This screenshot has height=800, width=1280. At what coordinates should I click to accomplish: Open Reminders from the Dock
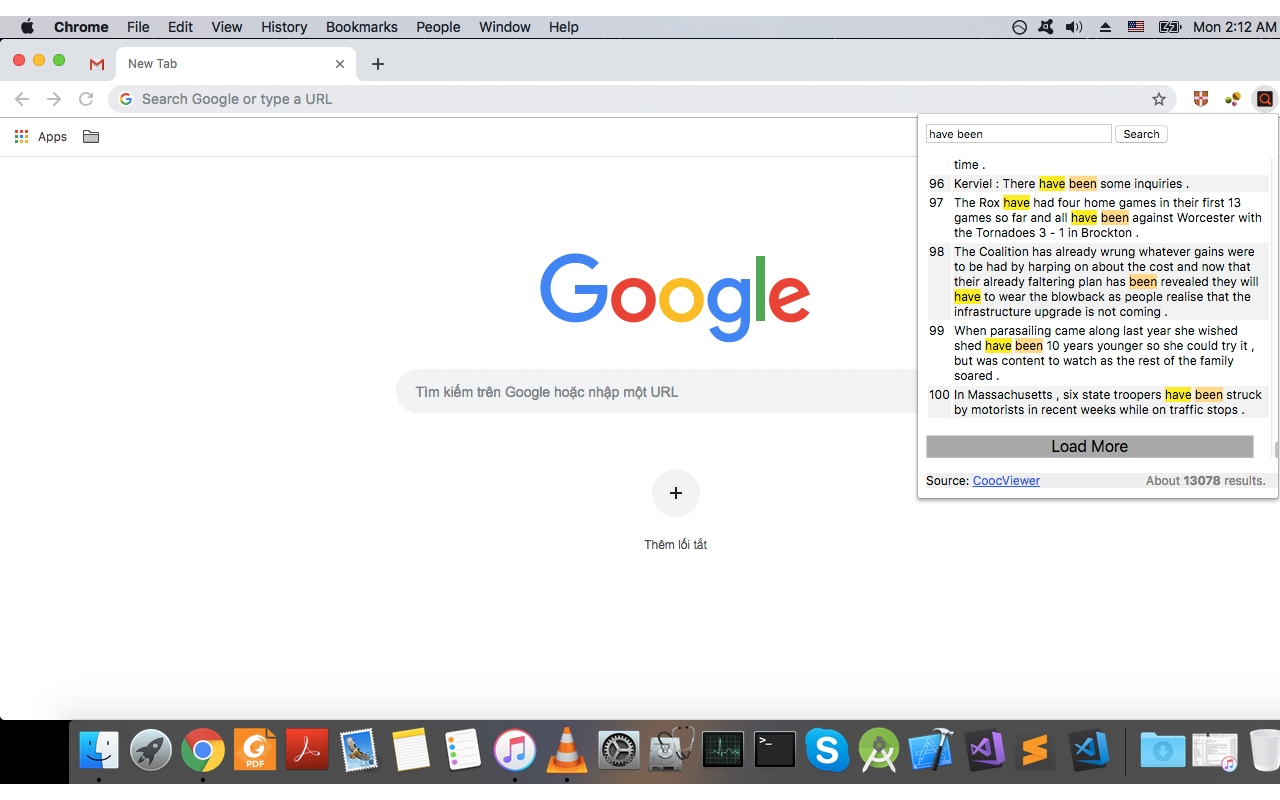coord(463,750)
